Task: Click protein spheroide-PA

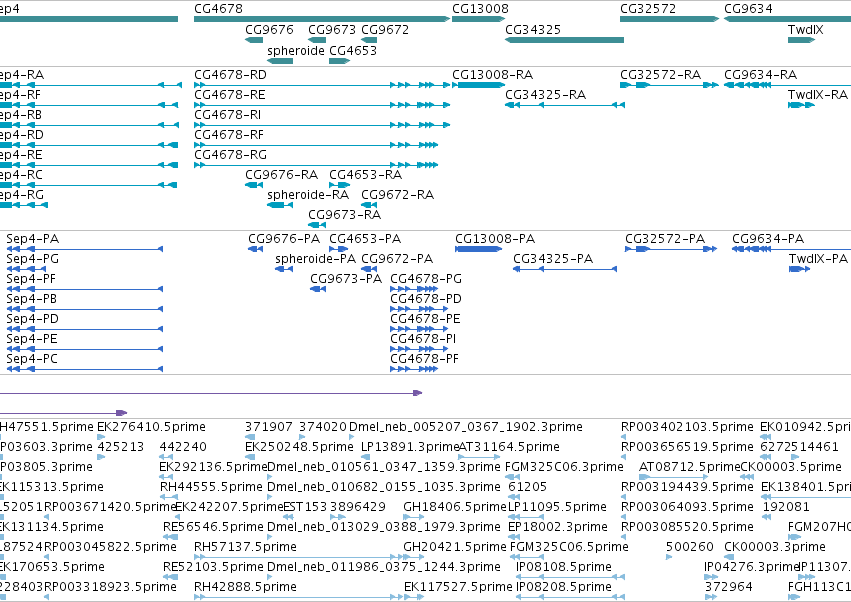Action: click(x=315, y=259)
